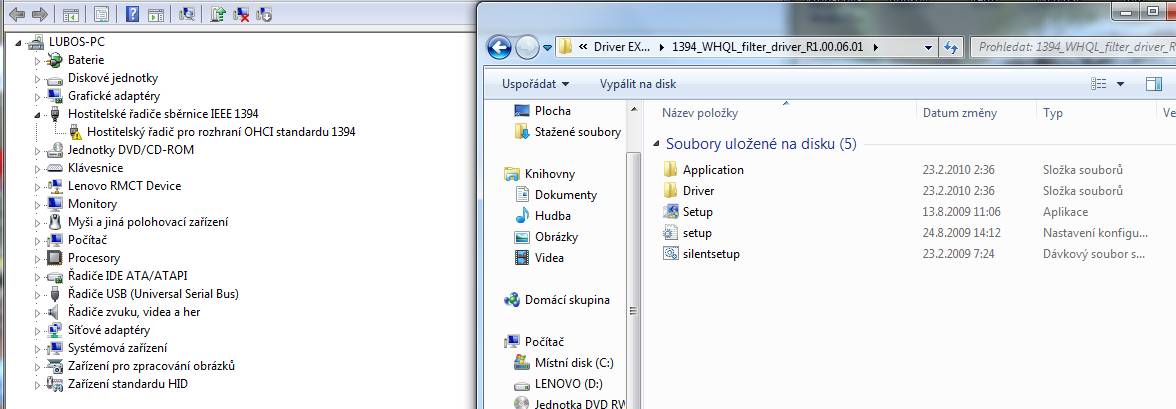Click Scan for hardware changes toolbar icon
Image resolution: width=1176 pixels, height=409 pixels.
tap(186, 15)
